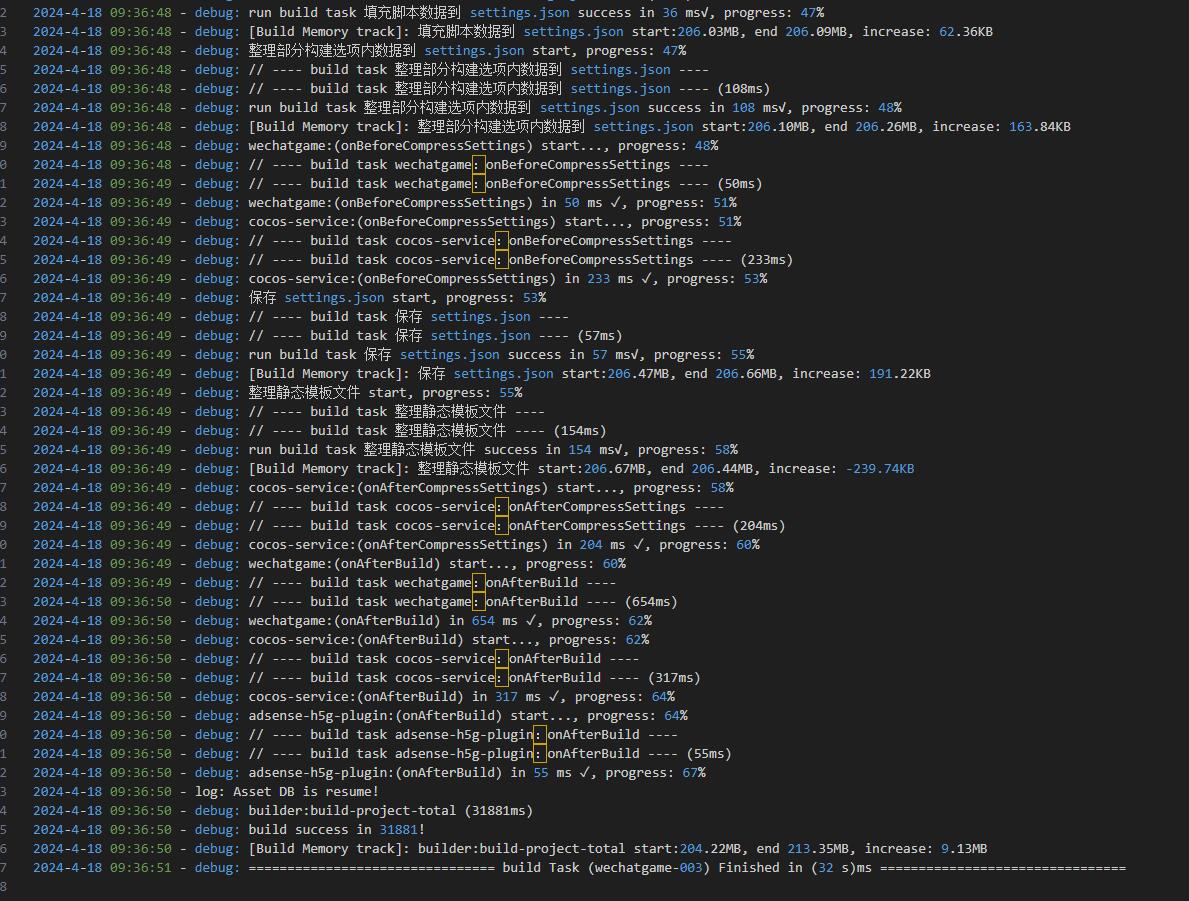Viewport: 1189px width, 901px height.
Task: Click the 'end 206.66MB' memory value
Action: coord(733,373)
